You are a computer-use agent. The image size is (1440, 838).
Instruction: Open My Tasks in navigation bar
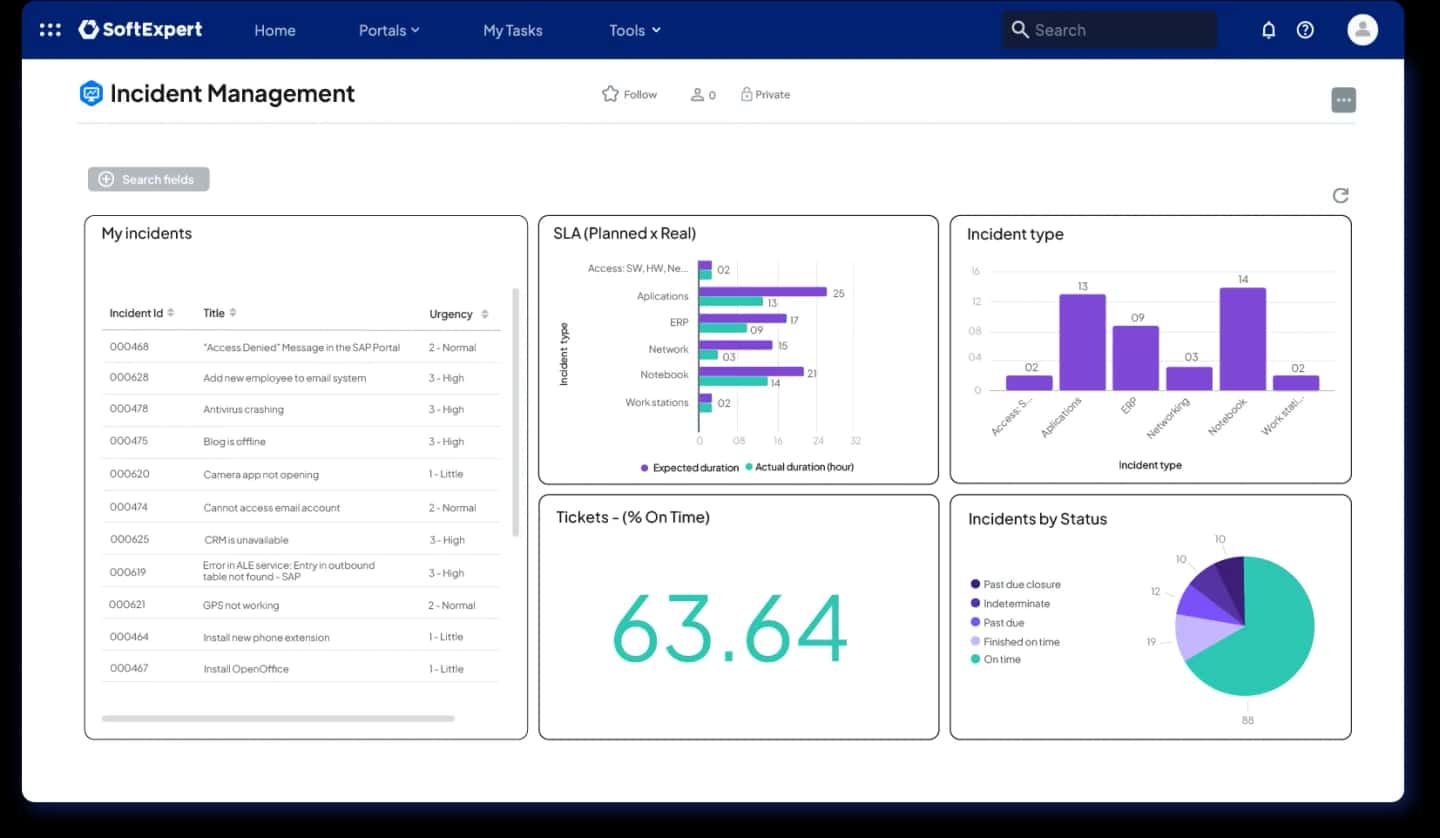(513, 30)
